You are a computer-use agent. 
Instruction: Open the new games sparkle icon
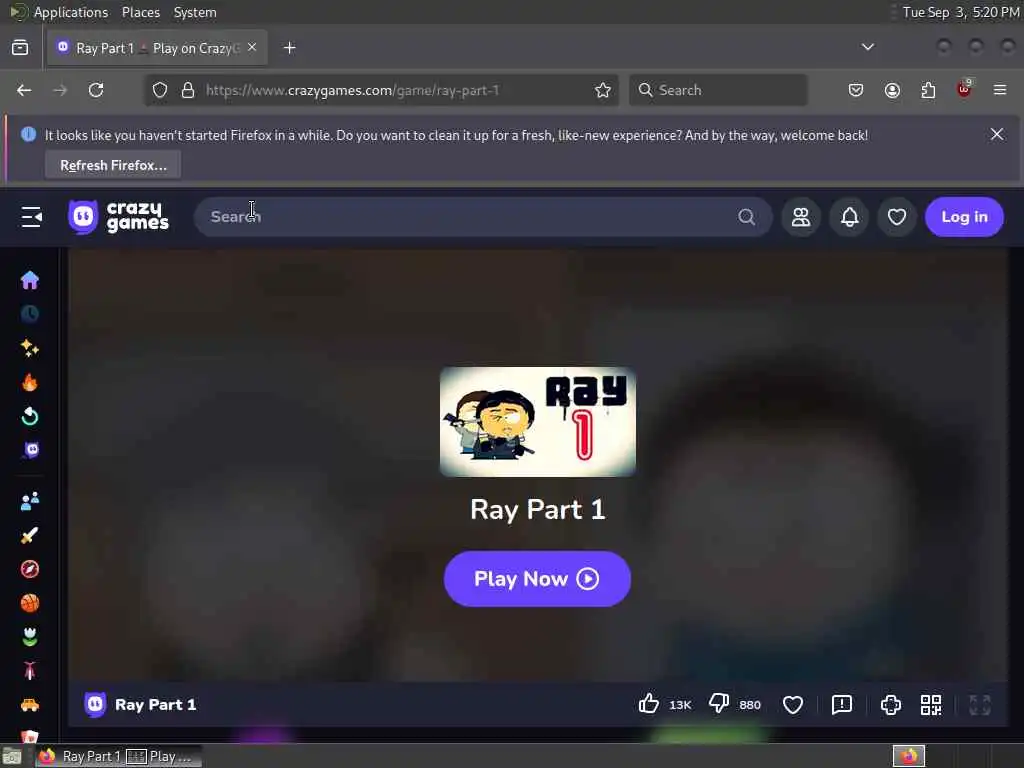pos(29,348)
